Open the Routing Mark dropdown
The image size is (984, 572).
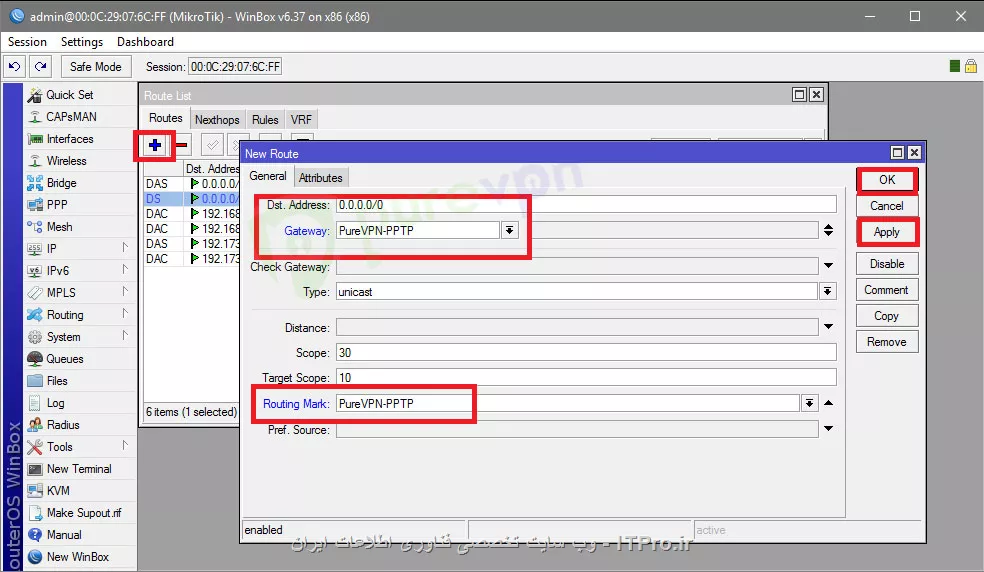(x=810, y=403)
